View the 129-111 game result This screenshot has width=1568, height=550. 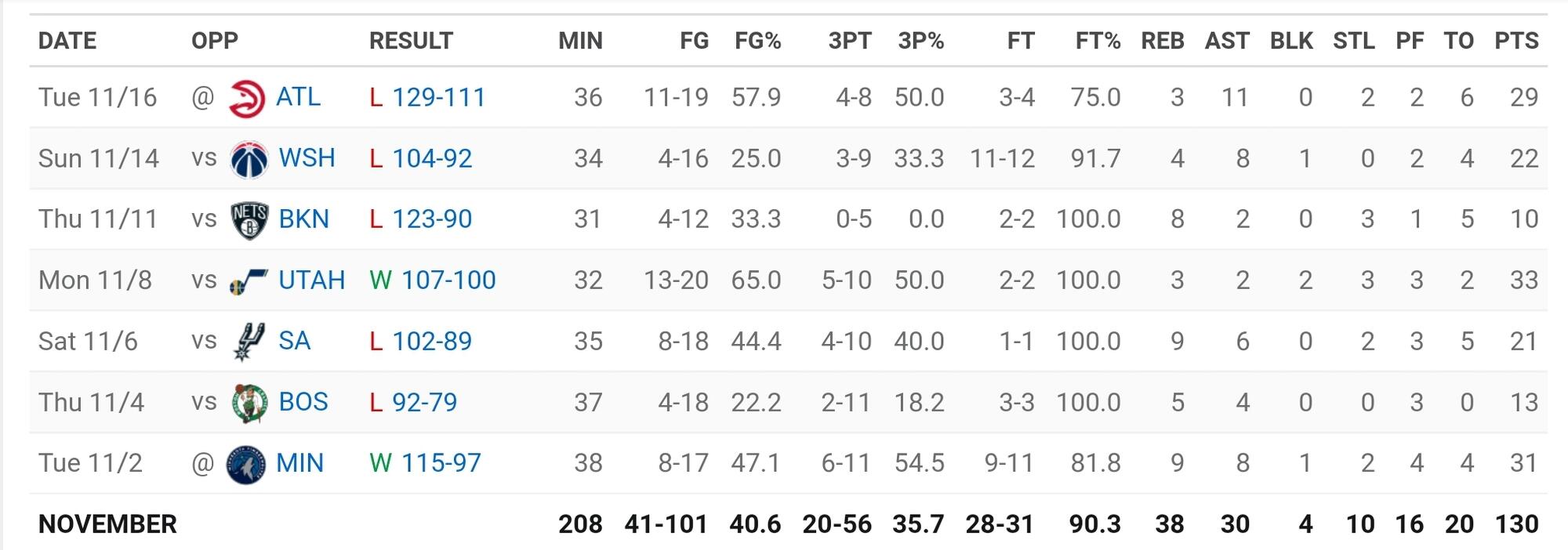(438, 97)
